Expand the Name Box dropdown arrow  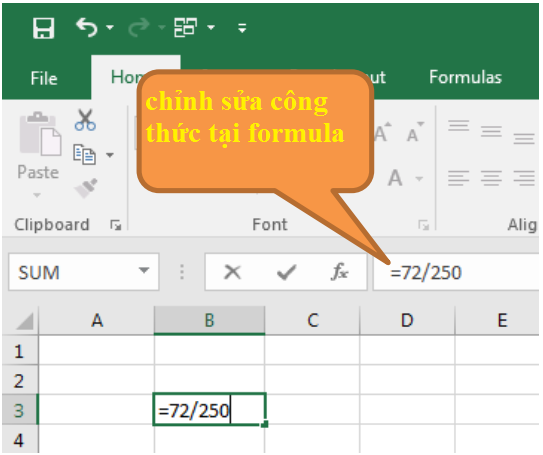coord(144,270)
